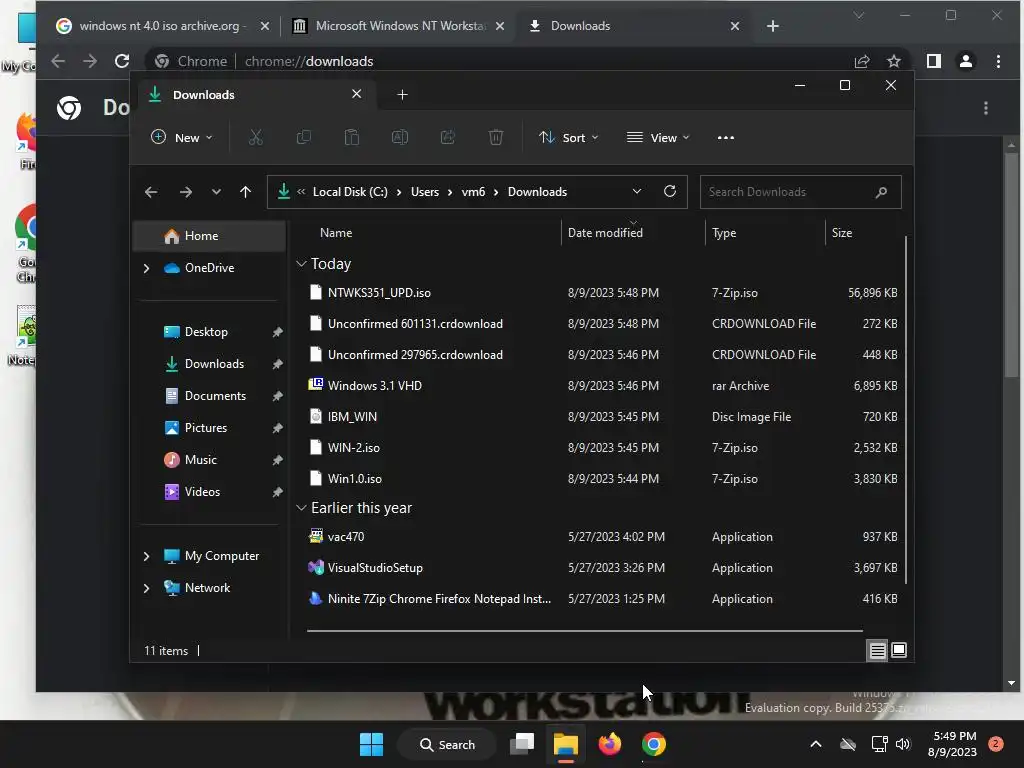
Task: Expand OneDrive in navigation pane
Action: pyautogui.click(x=146, y=268)
